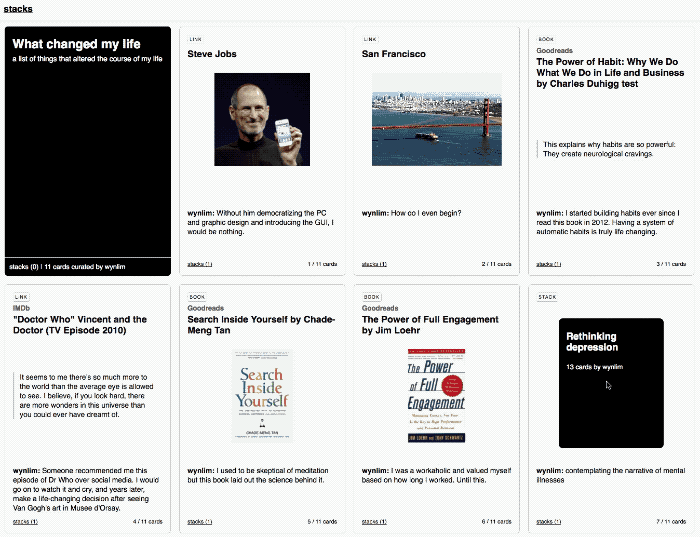Click the Power of Full Engagement book cover
Screen dimensions: 700x537
(436, 396)
